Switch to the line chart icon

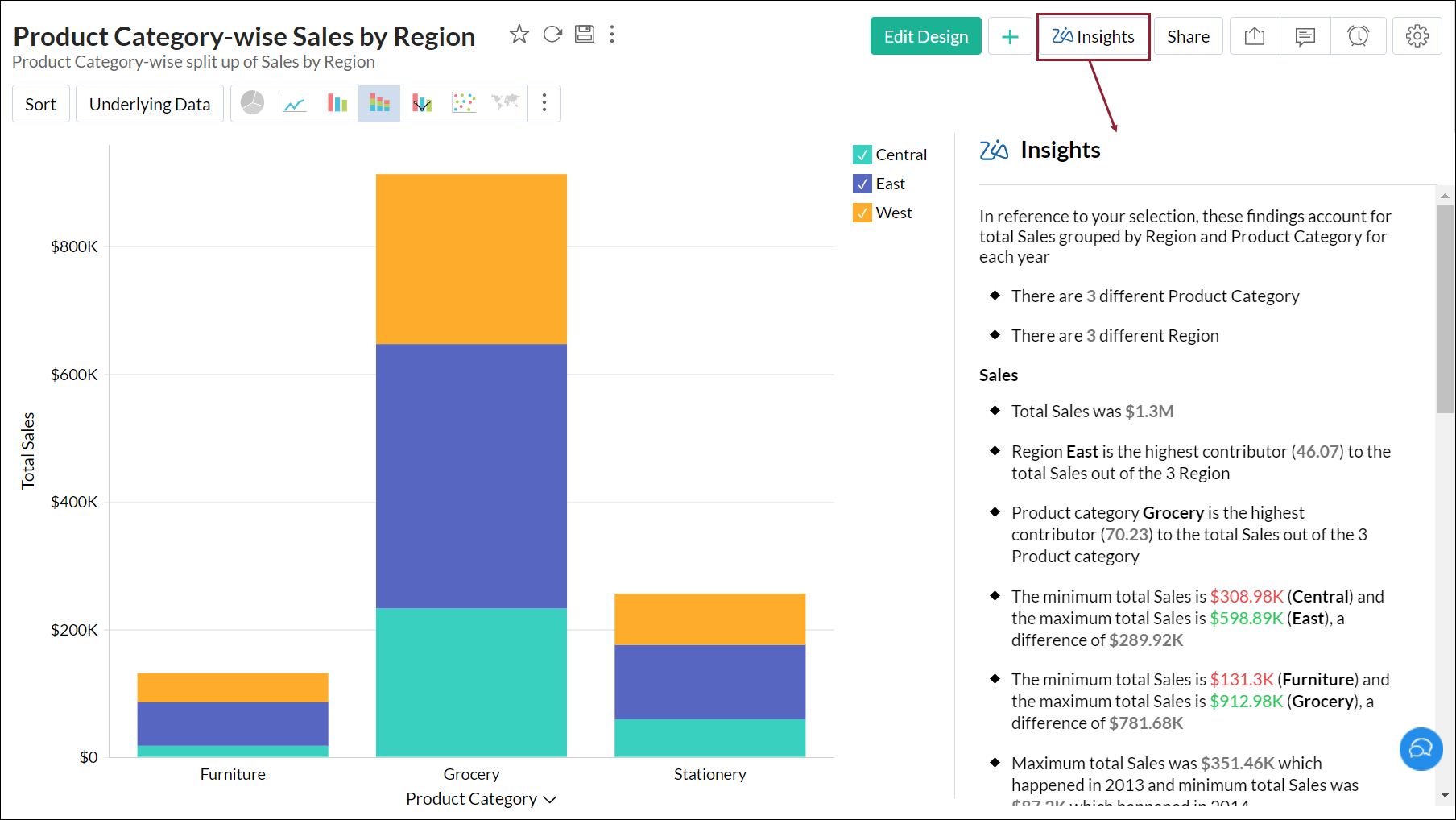tap(295, 103)
